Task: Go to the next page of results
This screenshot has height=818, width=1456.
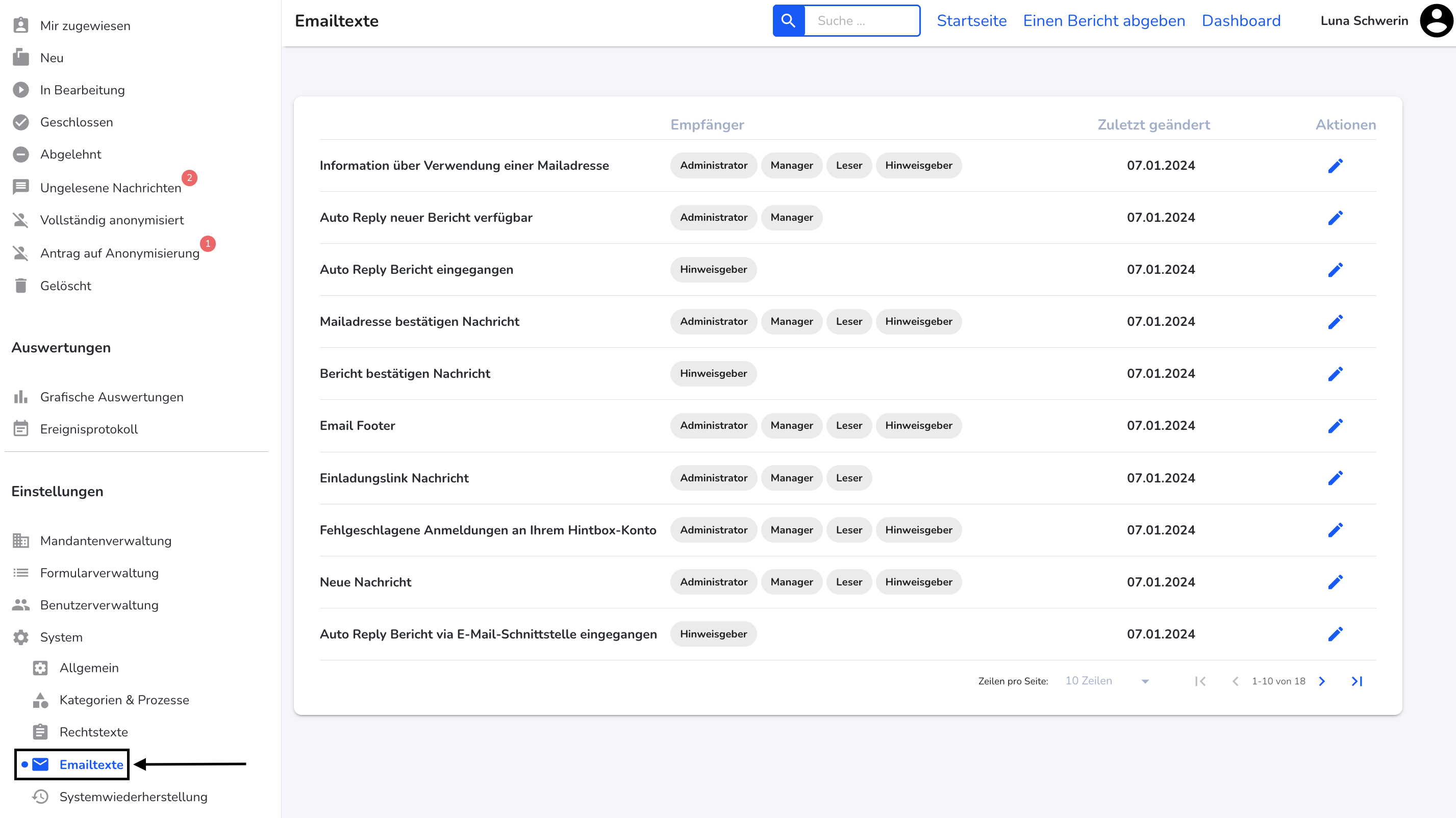Action: click(x=1322, y=681)
